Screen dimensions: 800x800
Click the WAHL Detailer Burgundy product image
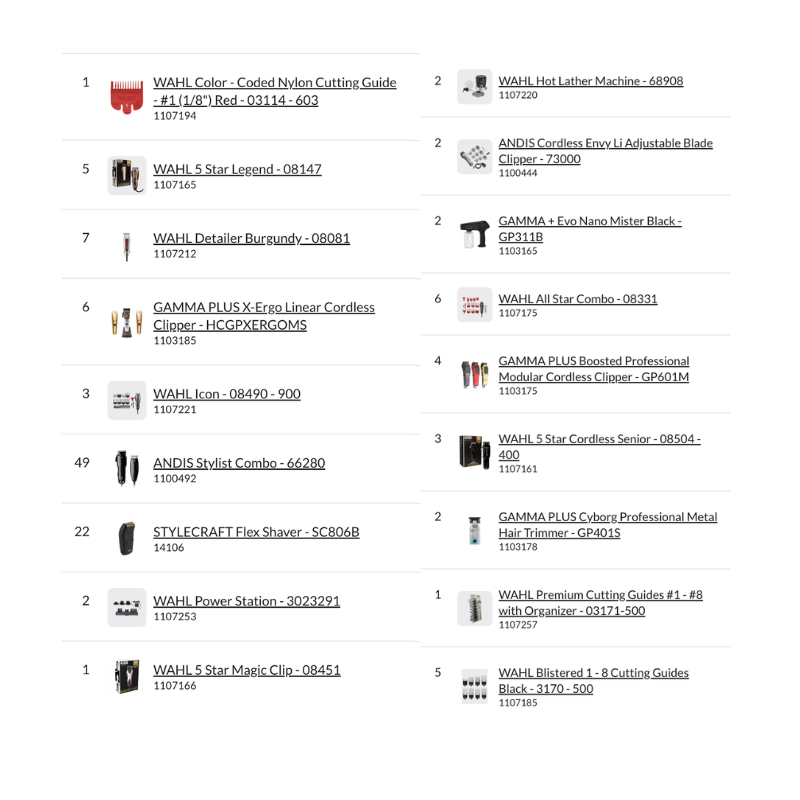pyautogui.click(x=127, y=245)
